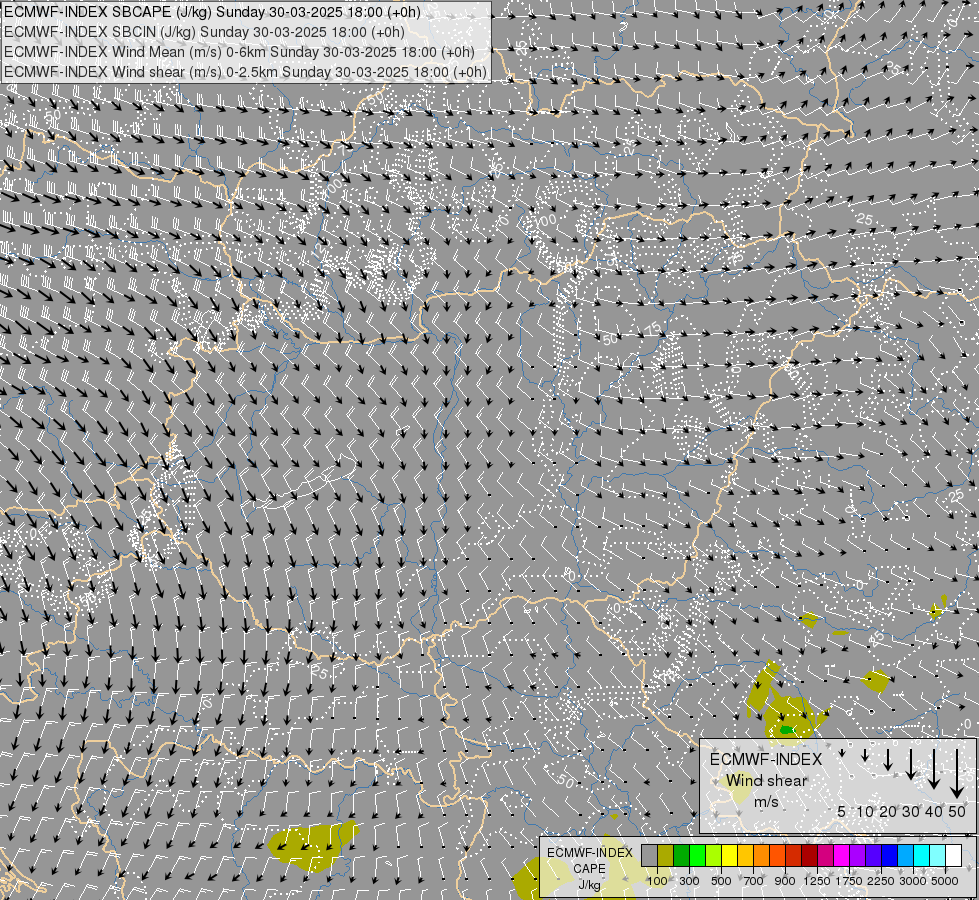Select the gray swatch in CAPE legend
The width and height of the screenshot is (979, 900).
(649, 855)
